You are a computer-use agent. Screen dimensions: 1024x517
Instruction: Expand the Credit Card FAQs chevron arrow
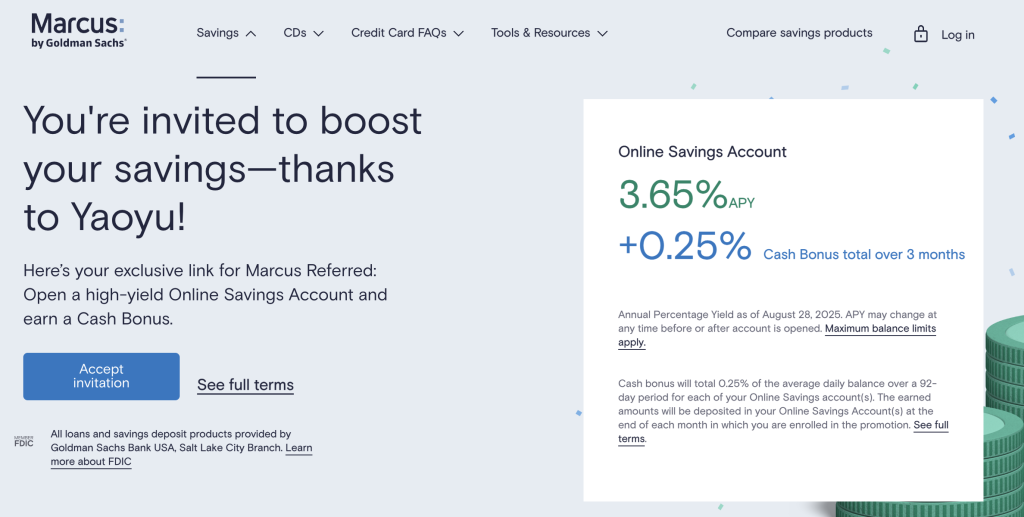click(x=459, y=34)
